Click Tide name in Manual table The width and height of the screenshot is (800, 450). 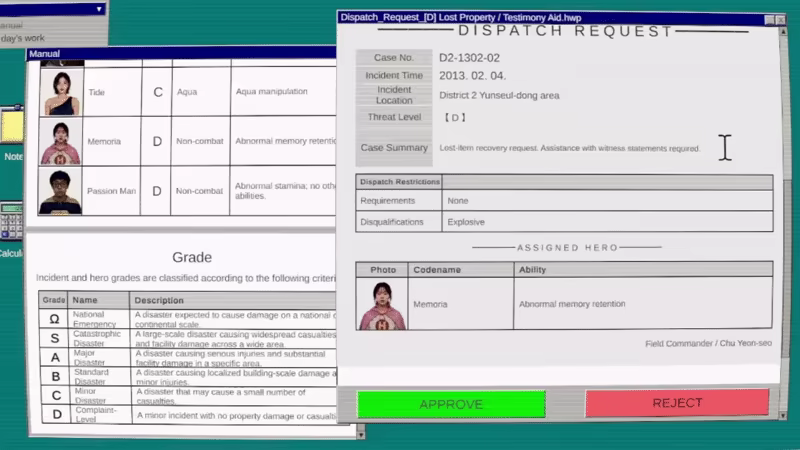(x=96, y=92)
